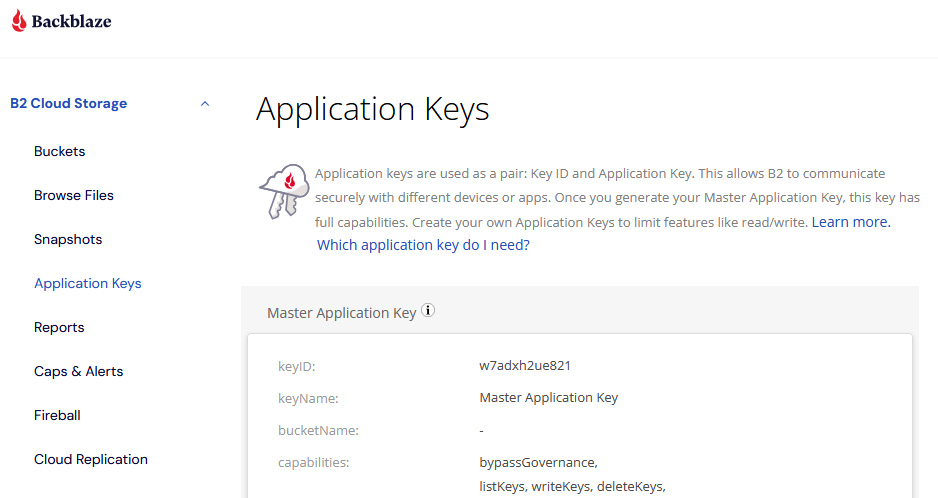Select Snapshots from the sidebar
The height and width of the screenshot is (498, 938).
(68, 240)
